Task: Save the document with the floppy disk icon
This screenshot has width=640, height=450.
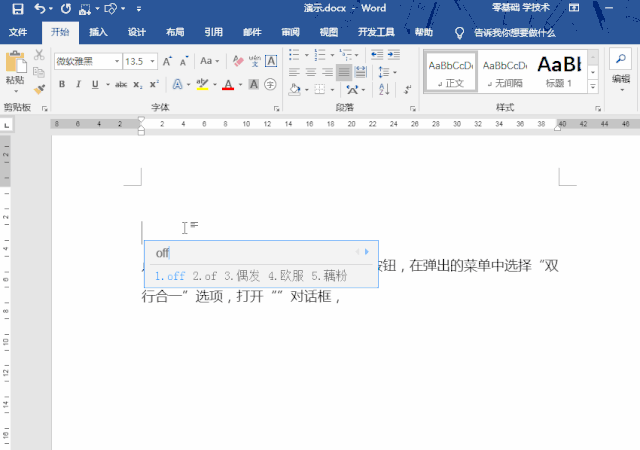Action: click(18, 9)
